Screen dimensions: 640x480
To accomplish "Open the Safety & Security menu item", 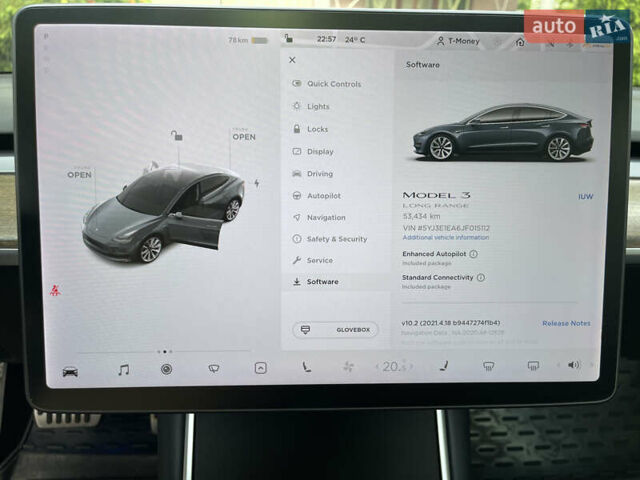I will 336,239.
